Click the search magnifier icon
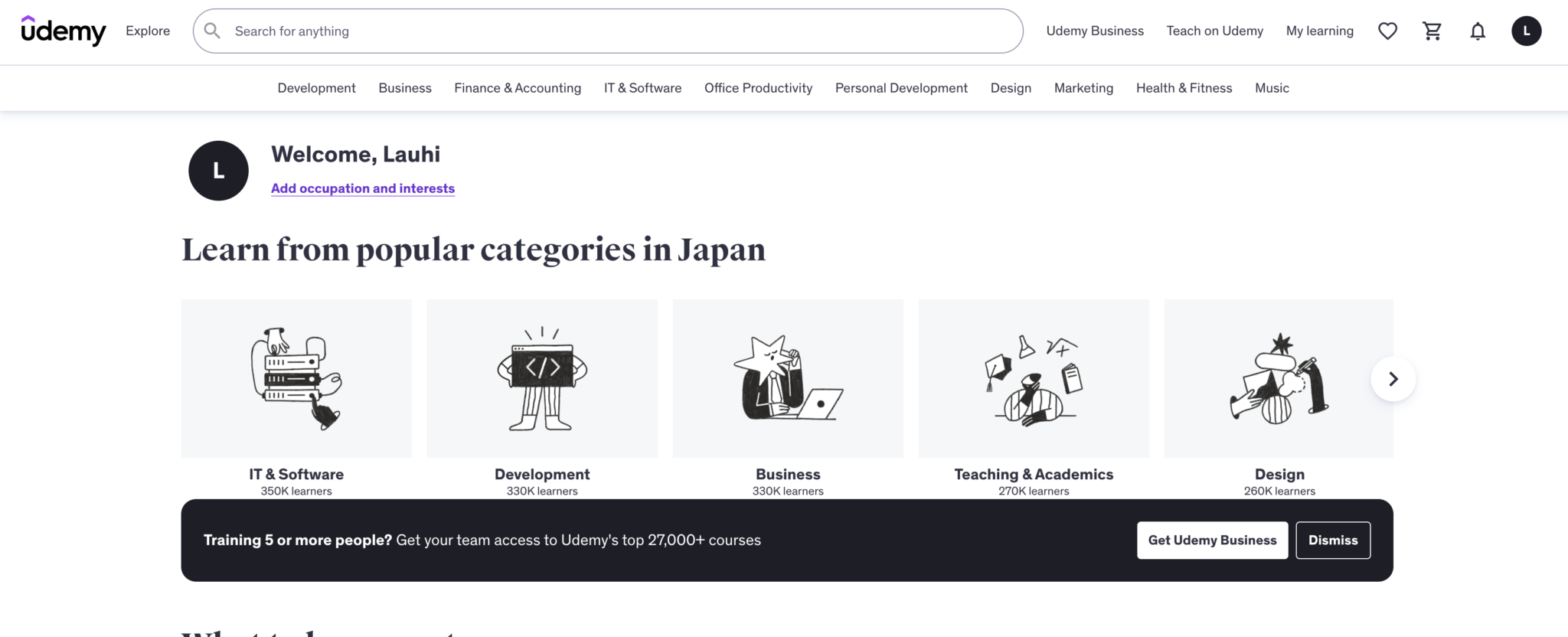The height and width of the screenshot is (637, 1568). 213,31
